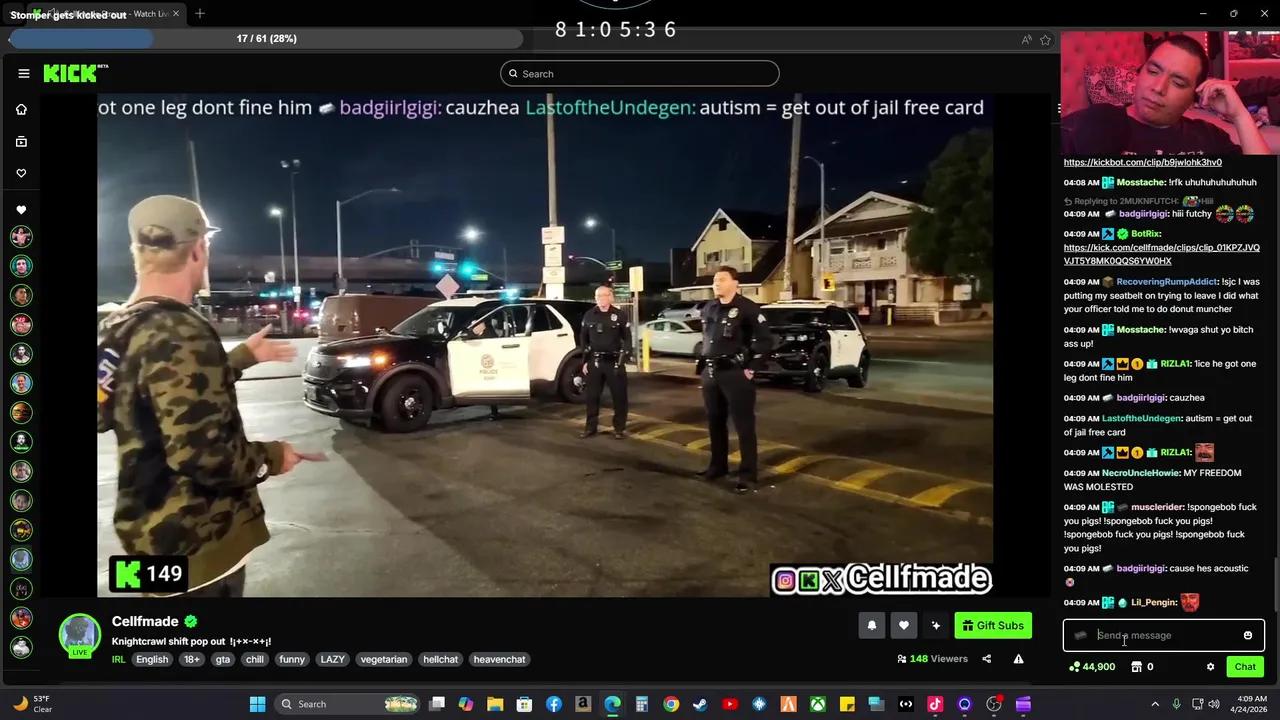The width and height of the screenshot is (1280, 720).
Task: Click the sparkle button next to Gift Subs
Action: (935, 625)
